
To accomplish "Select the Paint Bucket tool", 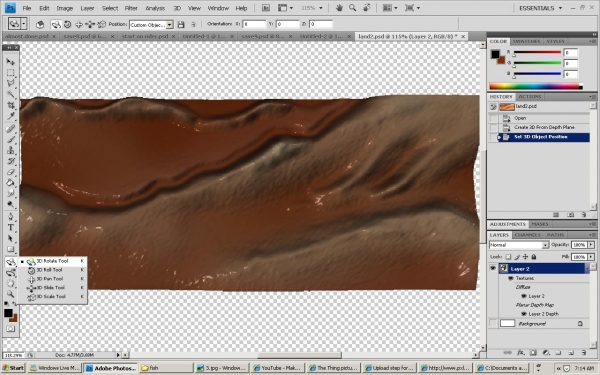I will click(x=10, y=183).
